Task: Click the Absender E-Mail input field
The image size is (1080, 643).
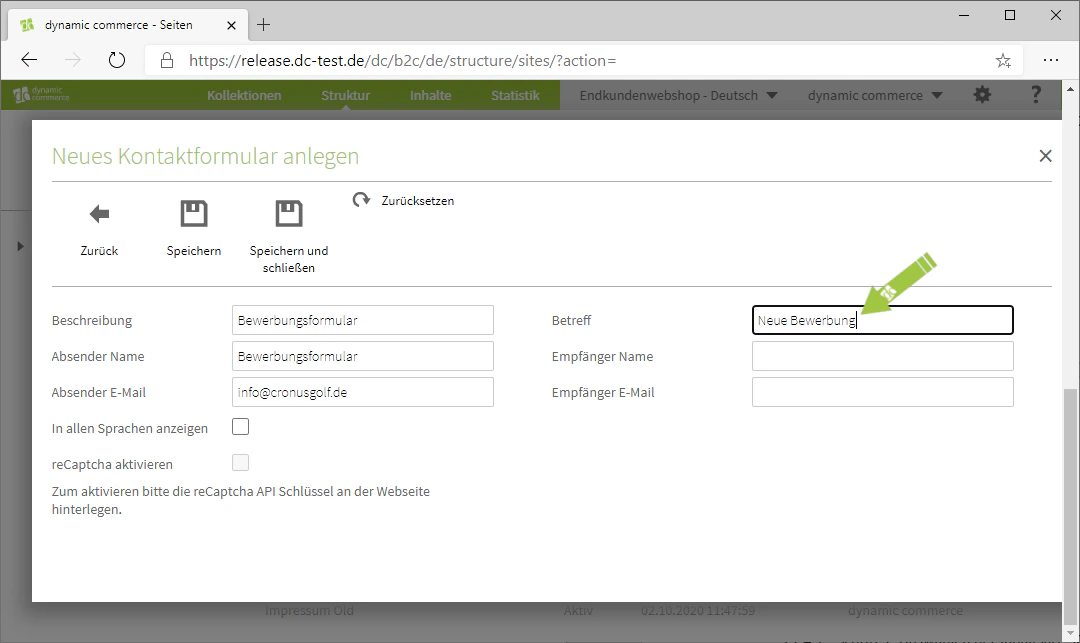Action: (x=363, y=392)
